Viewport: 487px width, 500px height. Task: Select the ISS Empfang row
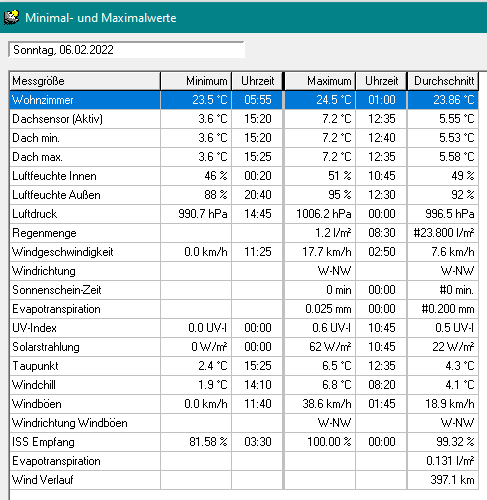(244, 442)
